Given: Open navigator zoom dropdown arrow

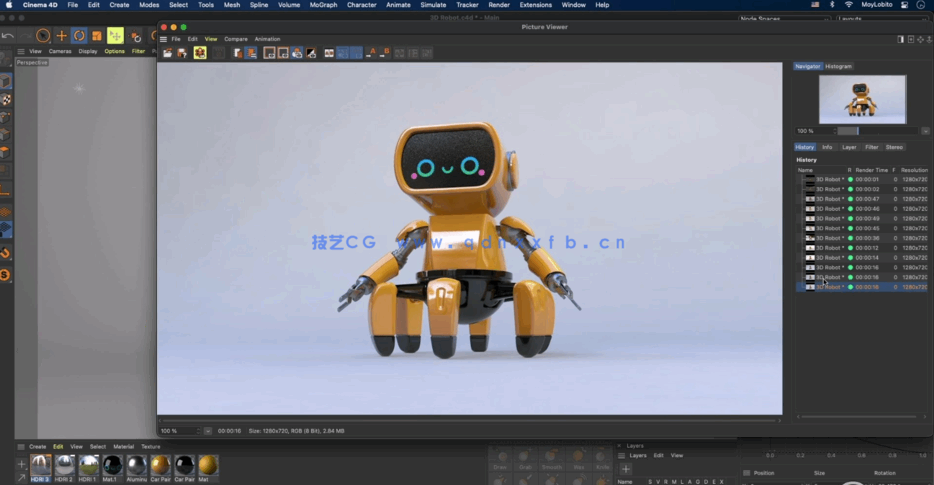Looking at the screenshot, I should coord(925,131).
